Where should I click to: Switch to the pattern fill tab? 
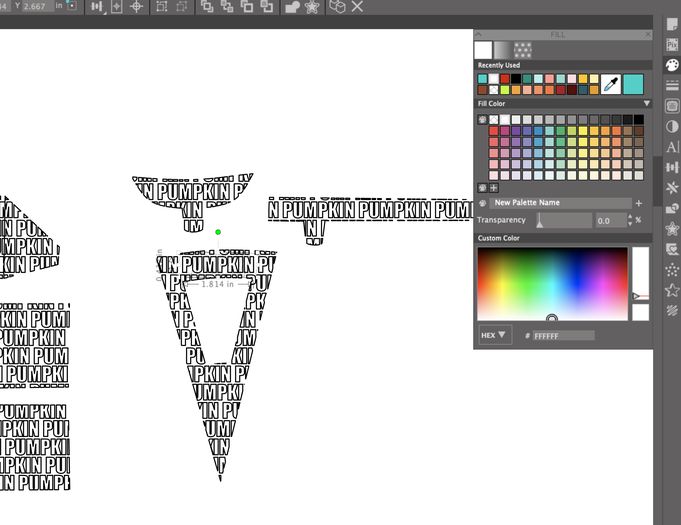tap(521, 49)
